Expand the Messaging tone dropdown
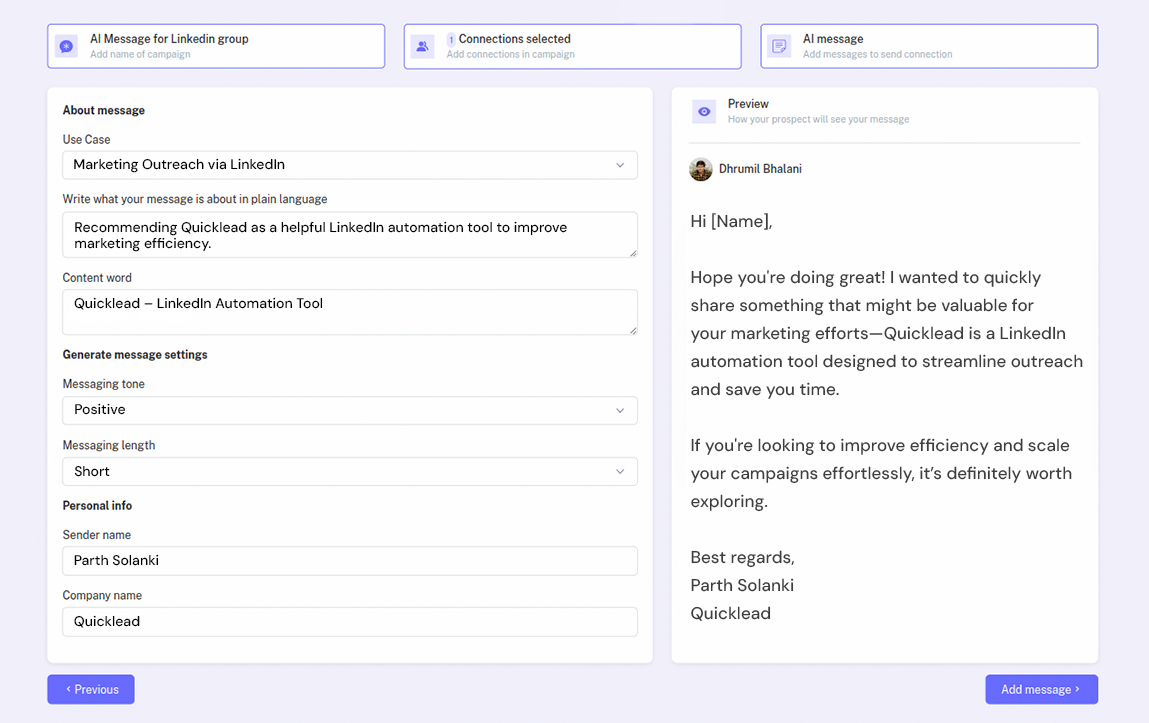Screen dimensions: 1149x723 tap(350, 410)
